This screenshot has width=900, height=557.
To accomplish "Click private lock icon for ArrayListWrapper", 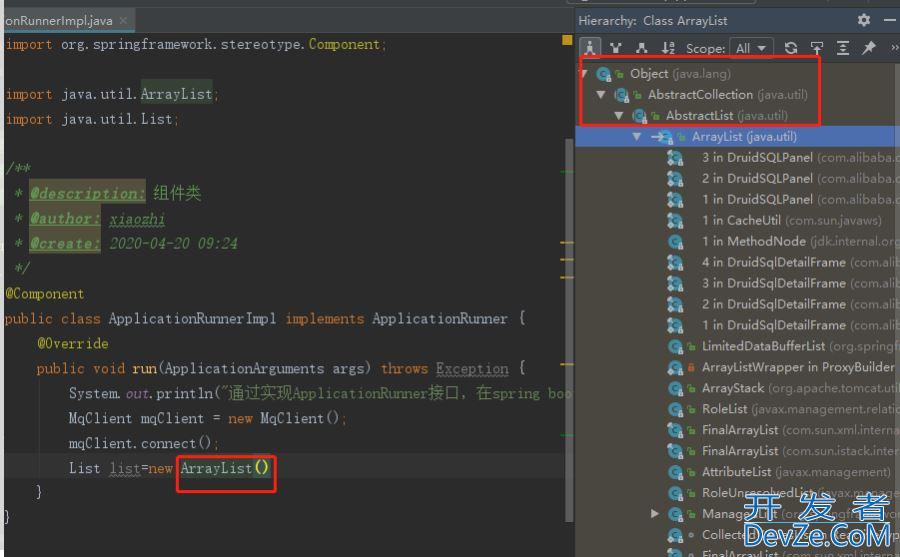I will [691, 367].
